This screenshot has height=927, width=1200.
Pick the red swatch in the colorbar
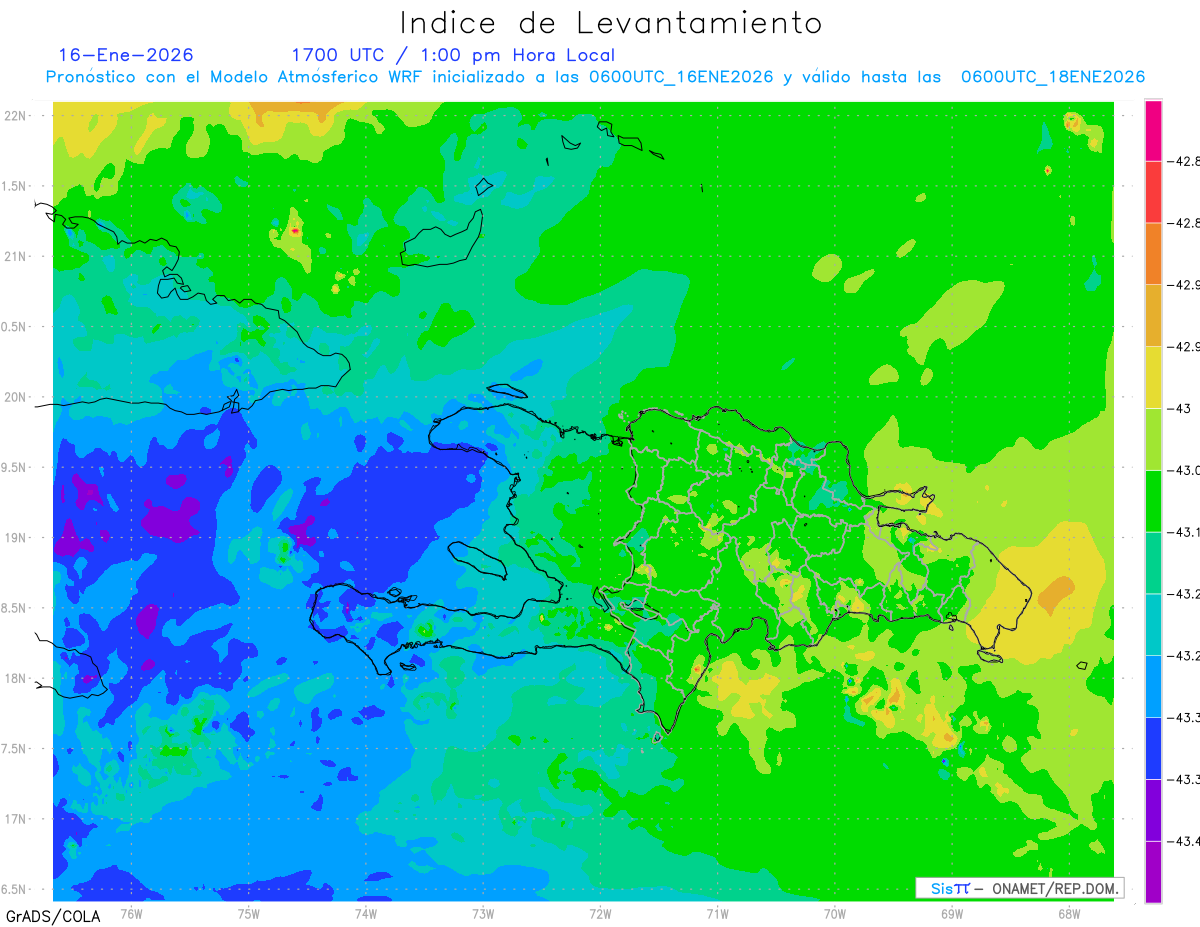pos(1153,191)
